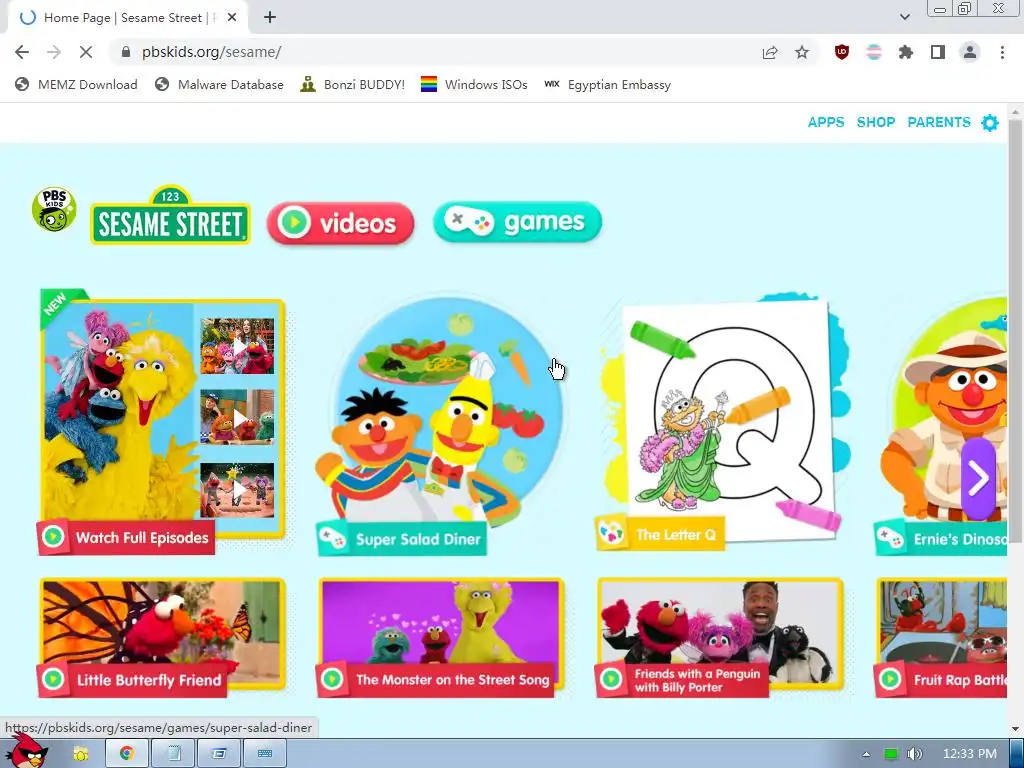Open the Egyptian Embassy bookmark

point(607,85)
